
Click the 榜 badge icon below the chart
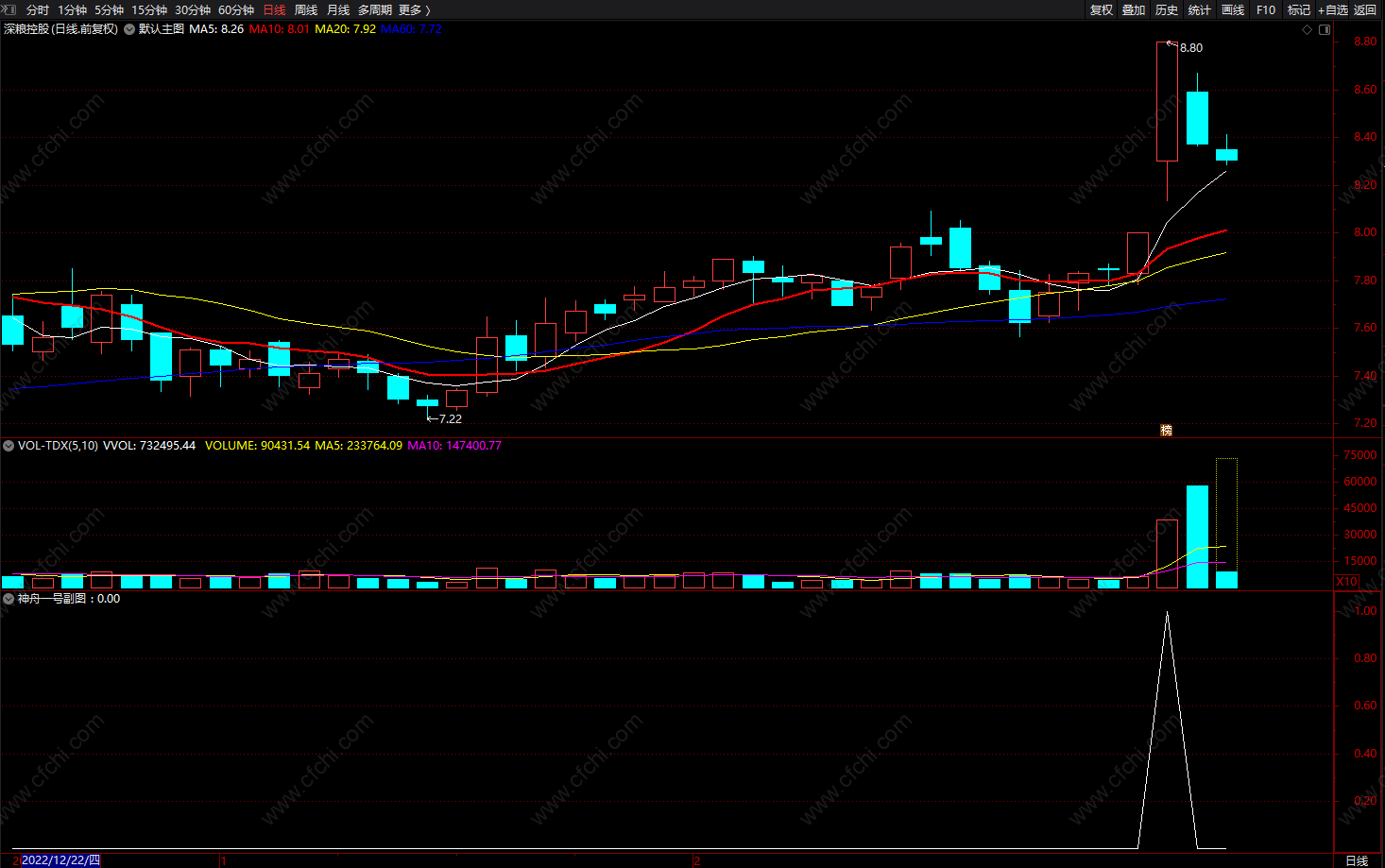(1166, 430)
